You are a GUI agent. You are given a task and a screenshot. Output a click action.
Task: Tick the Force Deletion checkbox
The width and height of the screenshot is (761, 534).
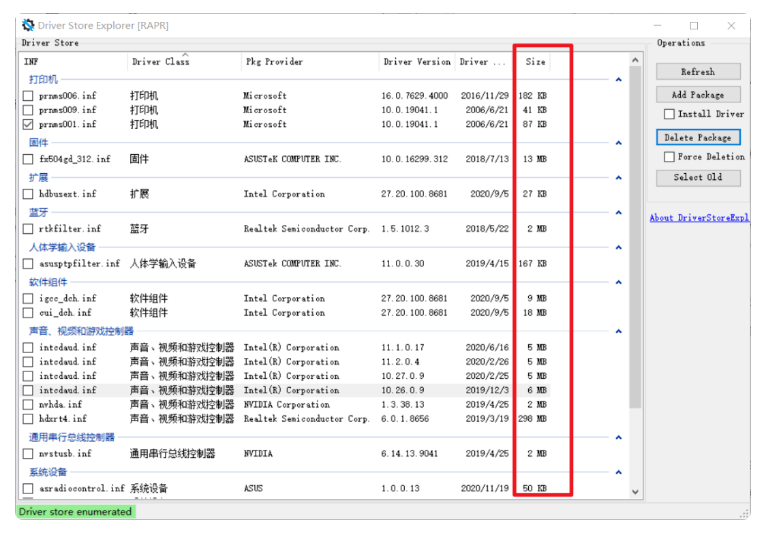[670, 157]
